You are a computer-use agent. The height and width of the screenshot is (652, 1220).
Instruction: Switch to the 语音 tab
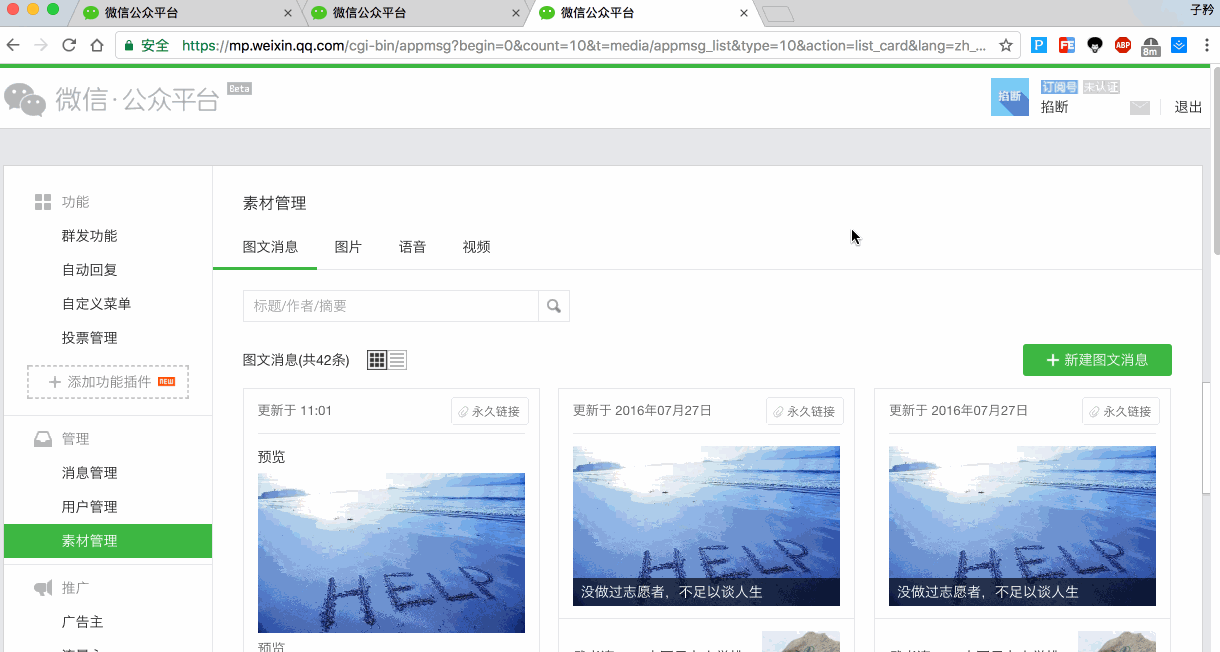tap(412, 247)
